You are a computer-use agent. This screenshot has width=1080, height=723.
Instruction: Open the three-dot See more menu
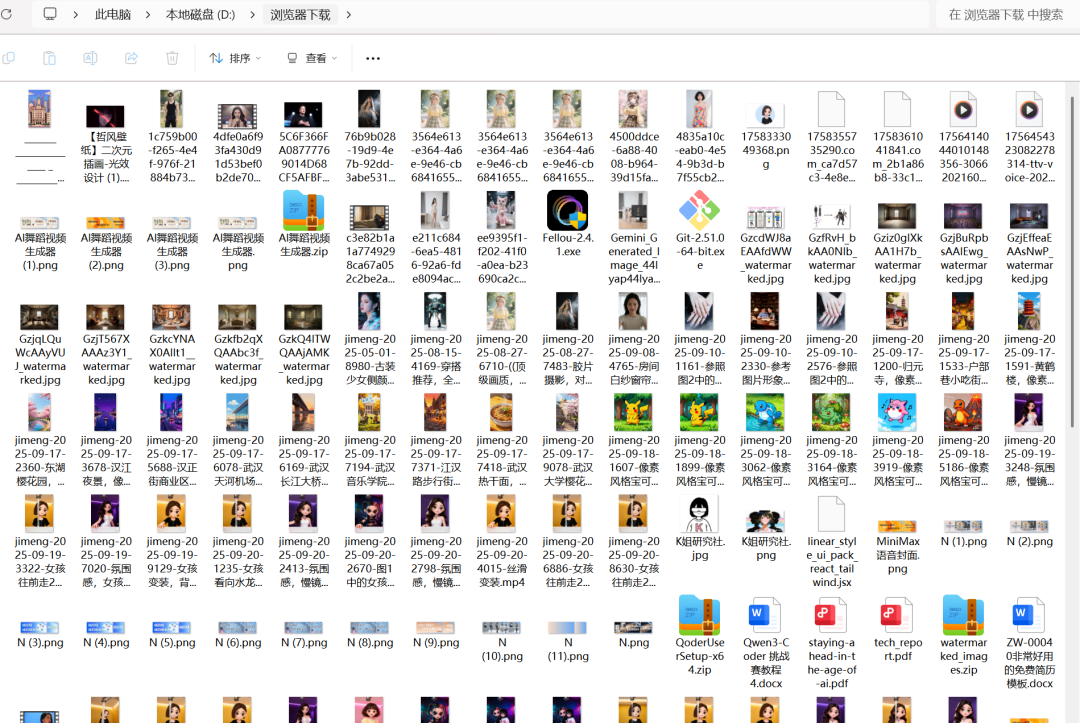pyautogui.click(x=373, y=58)
